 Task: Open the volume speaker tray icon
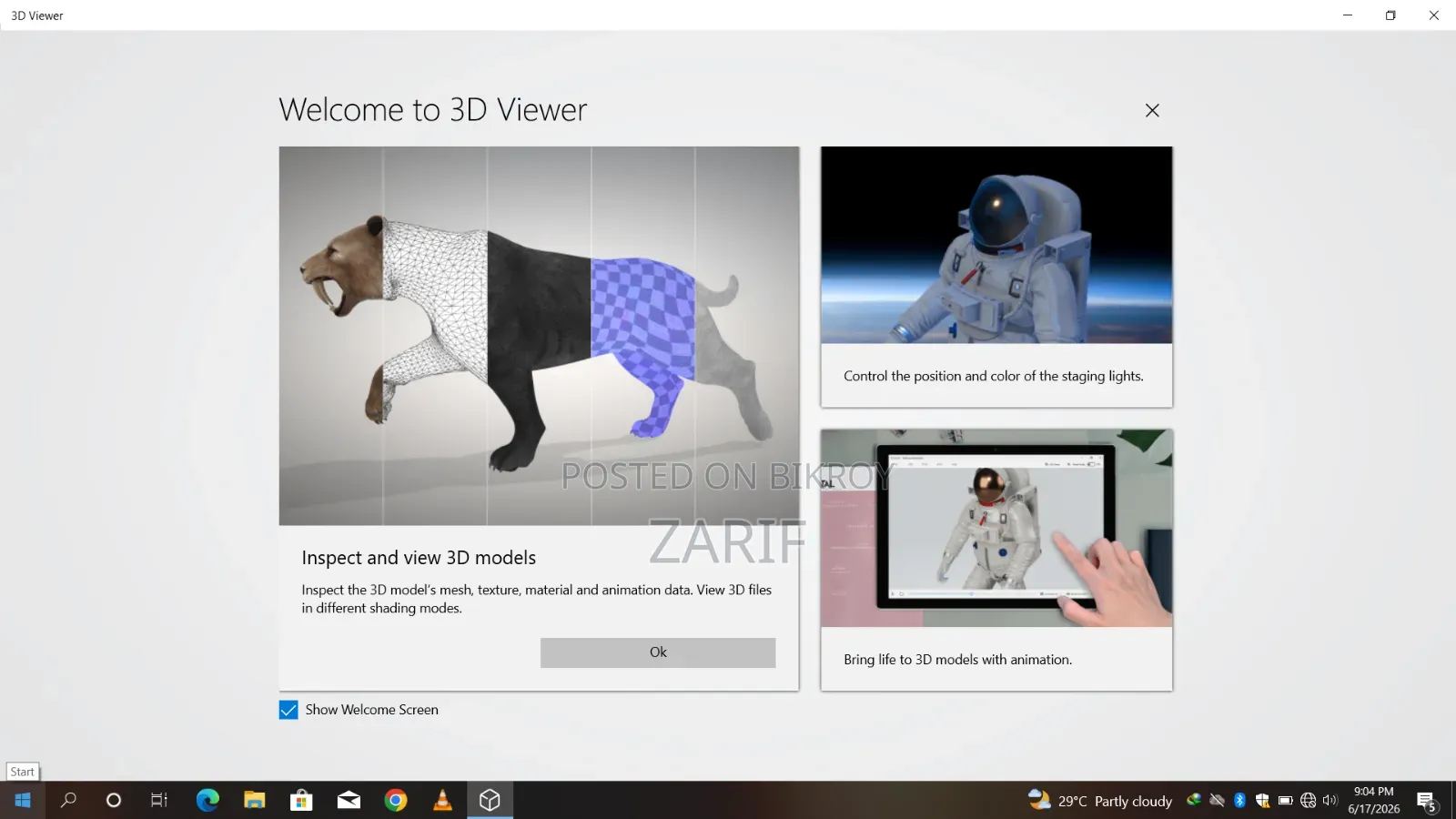(x=1330, y=801)
